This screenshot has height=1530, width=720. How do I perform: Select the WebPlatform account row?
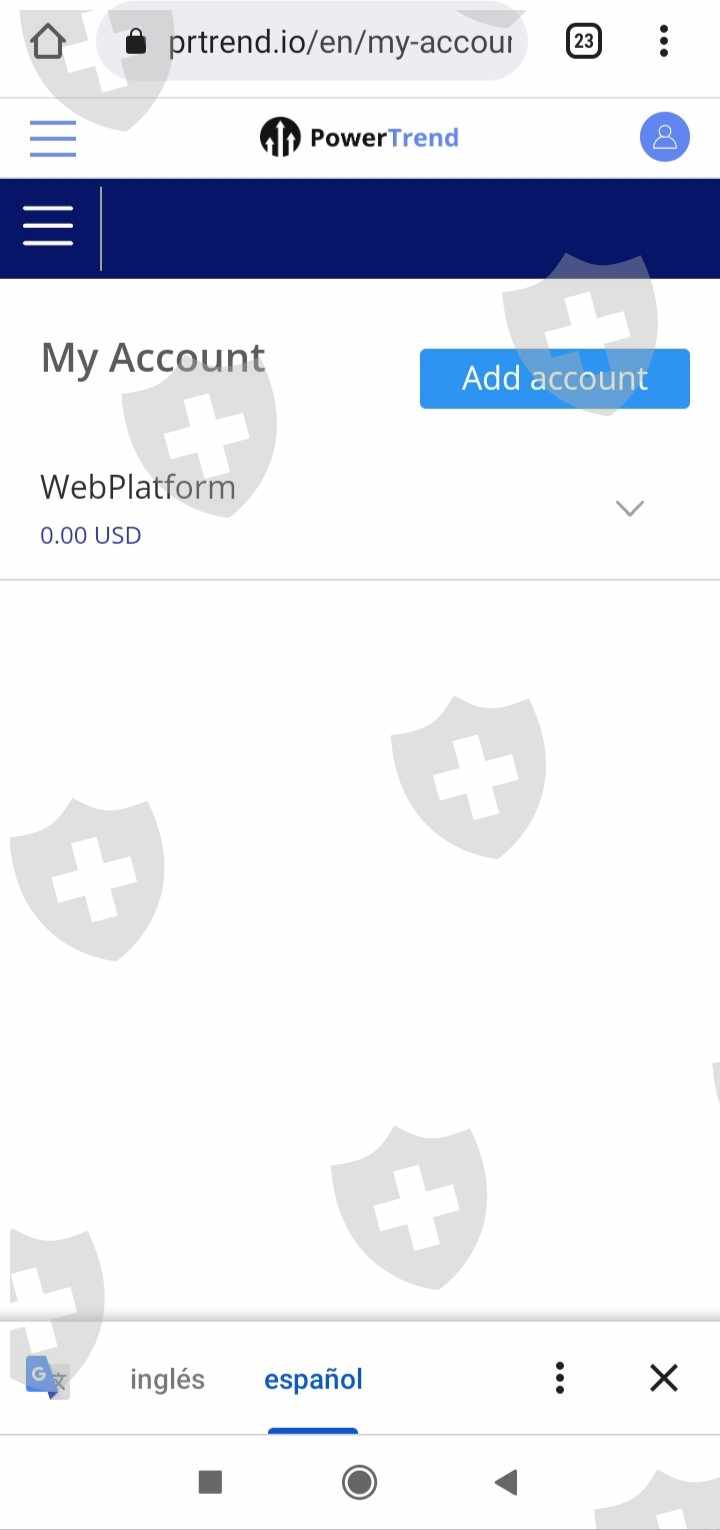[360, 509]
